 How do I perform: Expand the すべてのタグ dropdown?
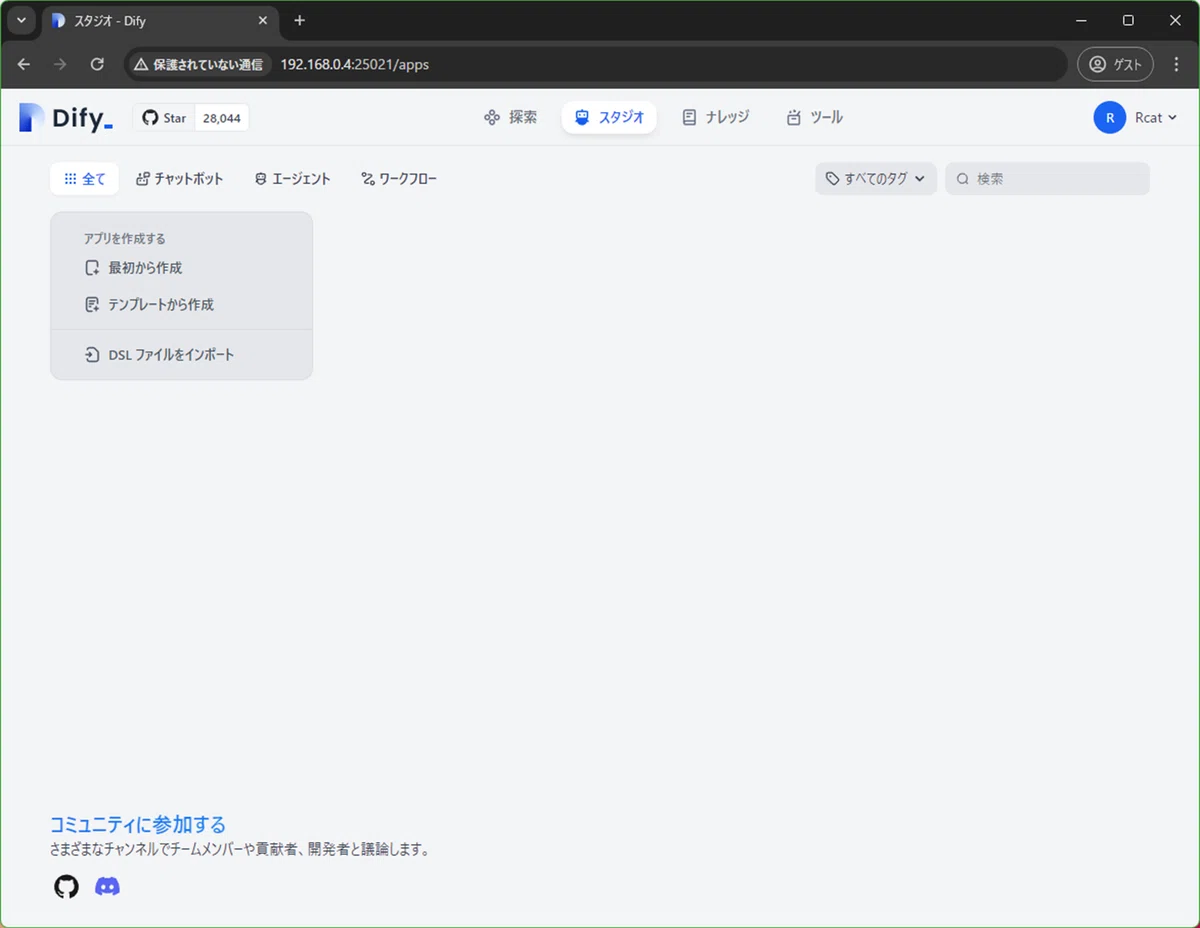tap(875, 179)
